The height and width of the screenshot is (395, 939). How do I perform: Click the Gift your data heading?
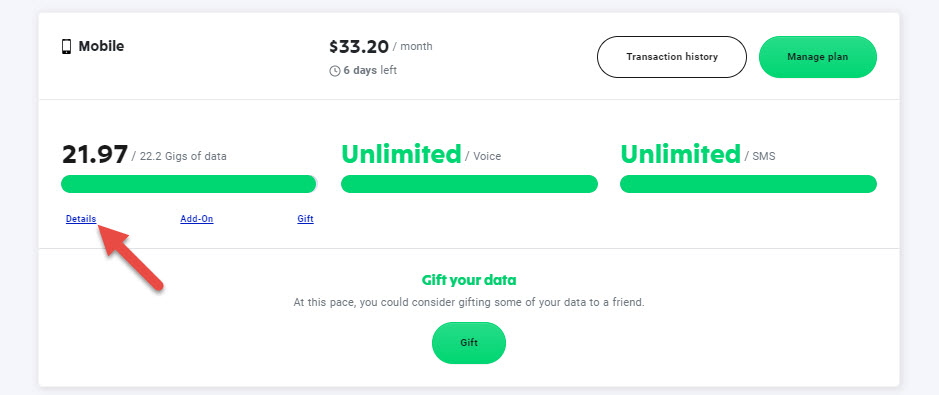click(469, 280)
